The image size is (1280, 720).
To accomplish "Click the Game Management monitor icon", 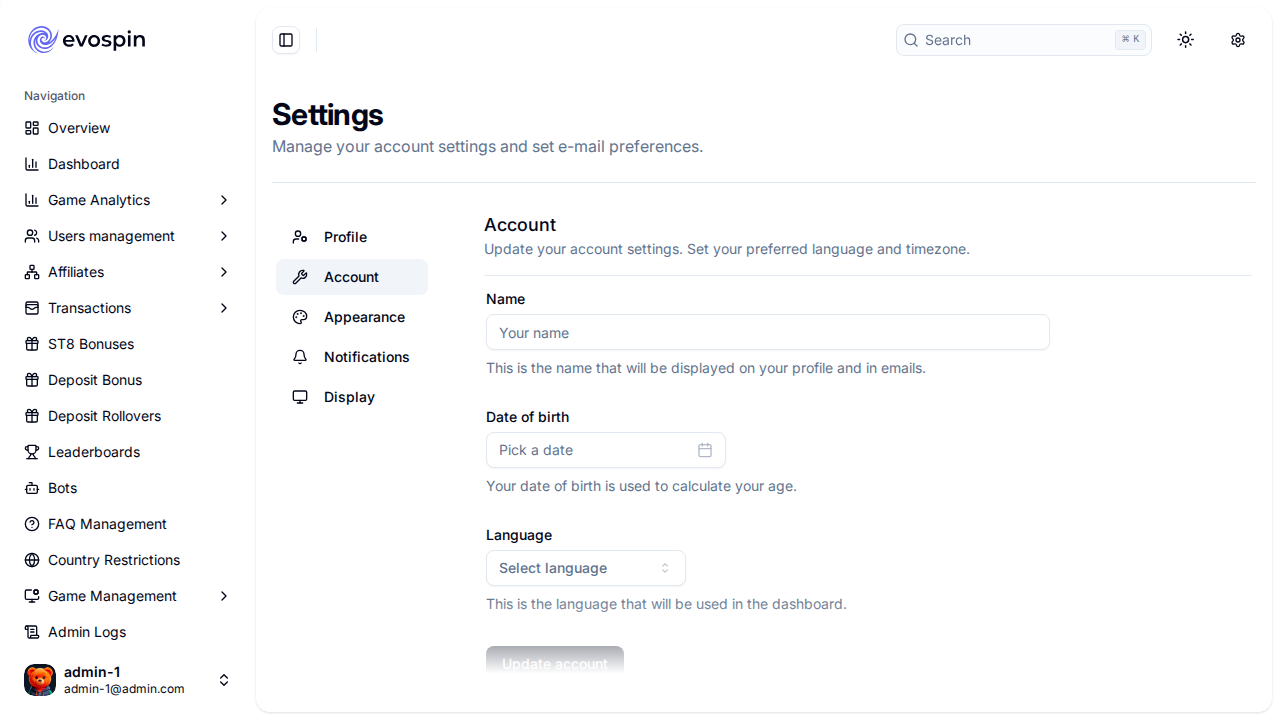I will [32, 596].
